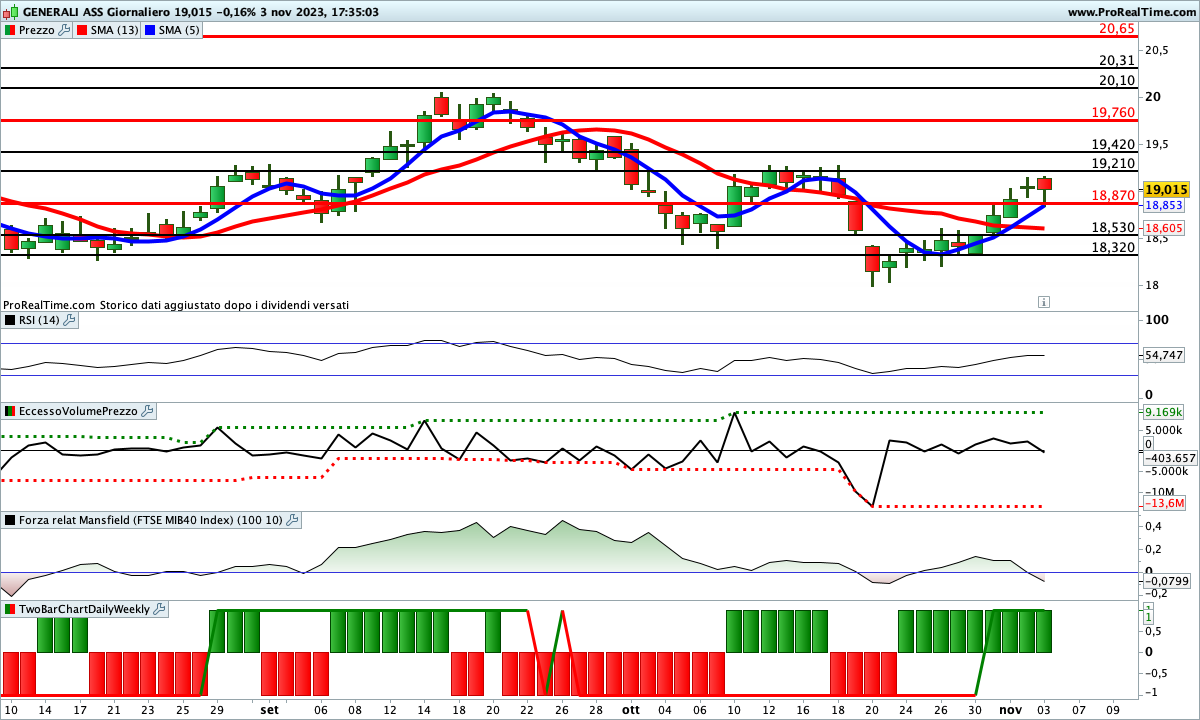Image resolution: width=1200 pixels, height=720 pixels.
Task: Open TwoBarChartDailyWeekly settings wrench
Action: tap(161, 608)
